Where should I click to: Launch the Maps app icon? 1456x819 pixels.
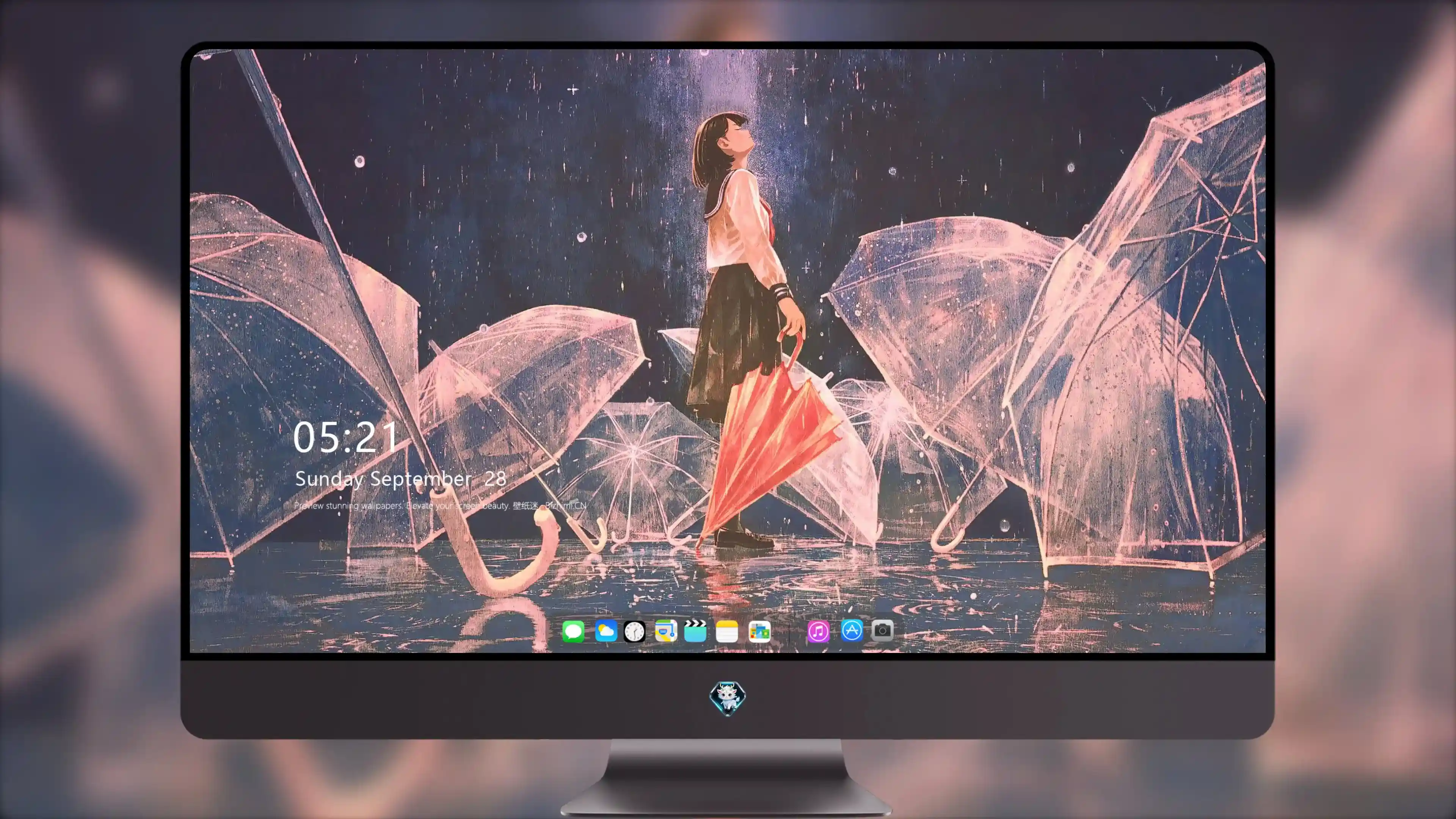tap(666, 631)
